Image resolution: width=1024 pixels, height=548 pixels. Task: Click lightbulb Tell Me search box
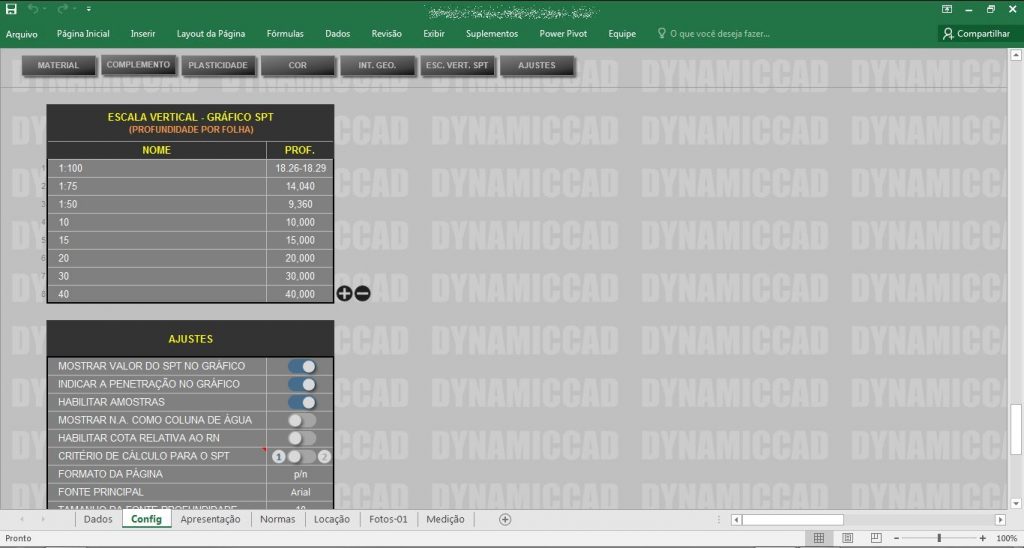(713, 33)
